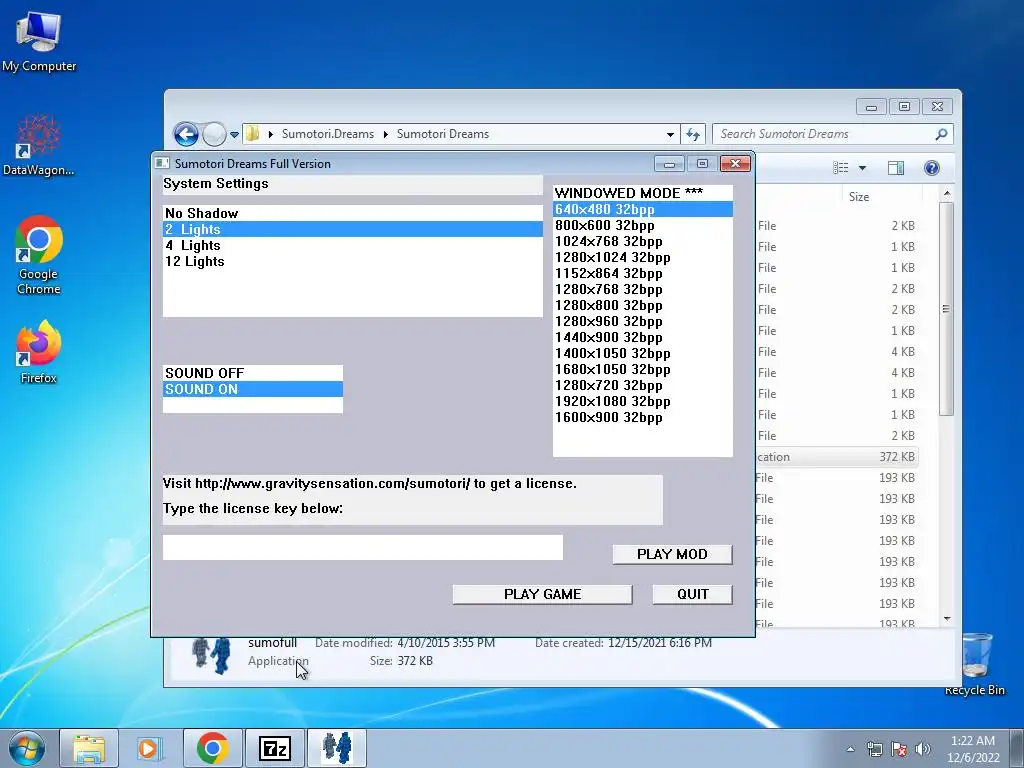Open File Explorer from the taskbar
The height and width of the screenshot is (768, 1024).
89,748
